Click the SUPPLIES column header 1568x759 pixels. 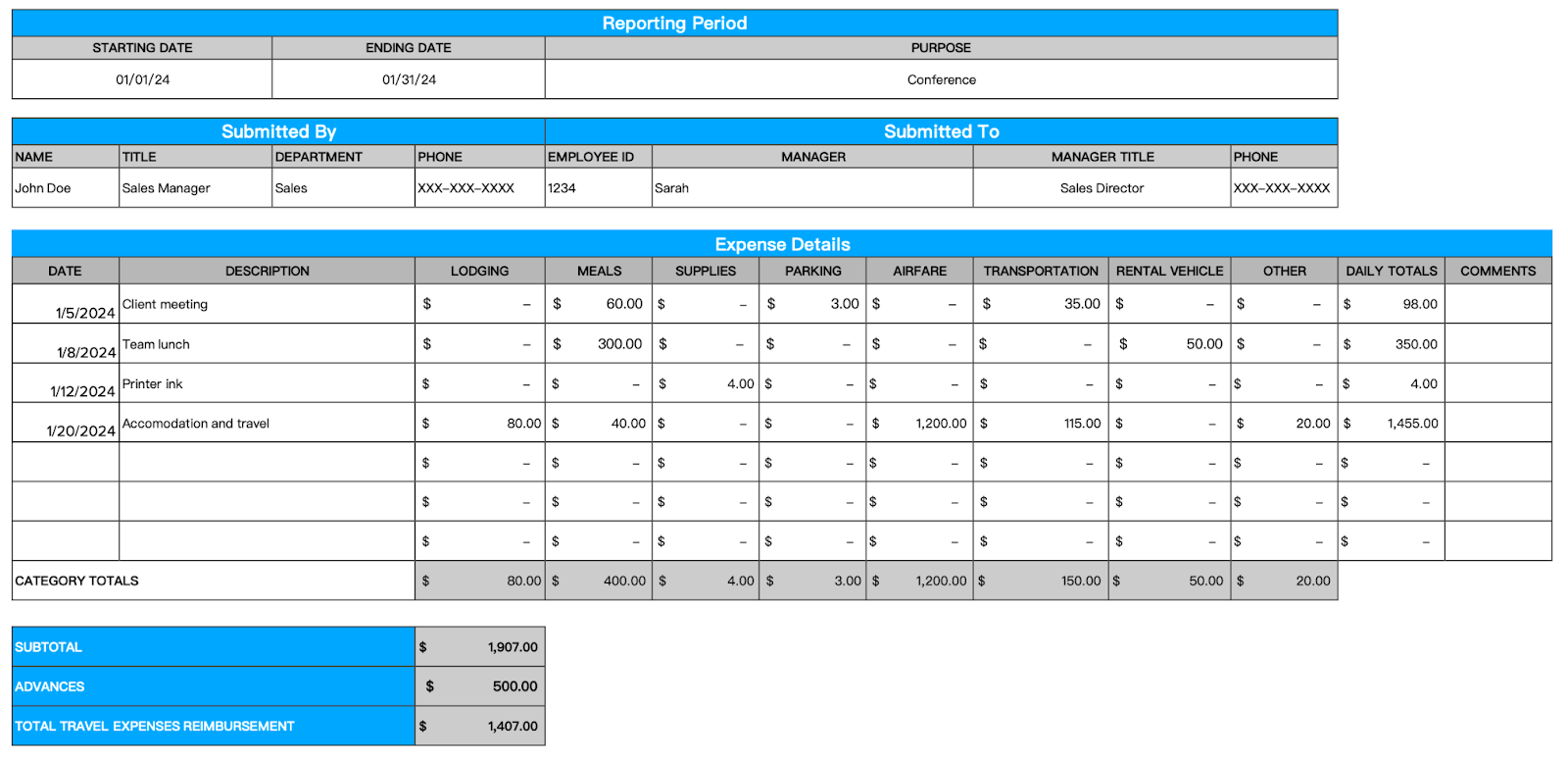(x=706, y=271)
